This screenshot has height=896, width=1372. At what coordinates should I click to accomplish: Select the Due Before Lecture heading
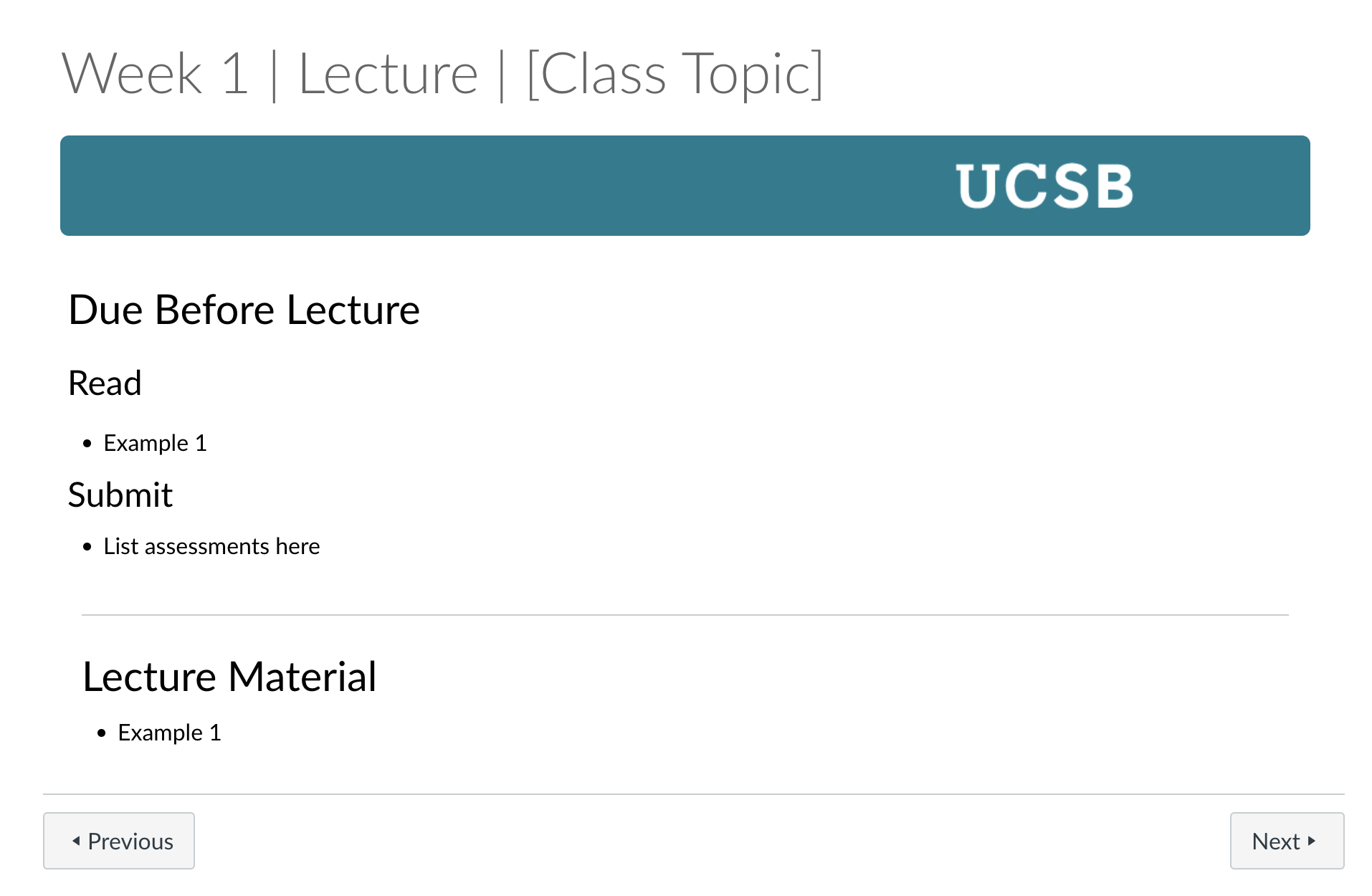click(x=244, y=310)
